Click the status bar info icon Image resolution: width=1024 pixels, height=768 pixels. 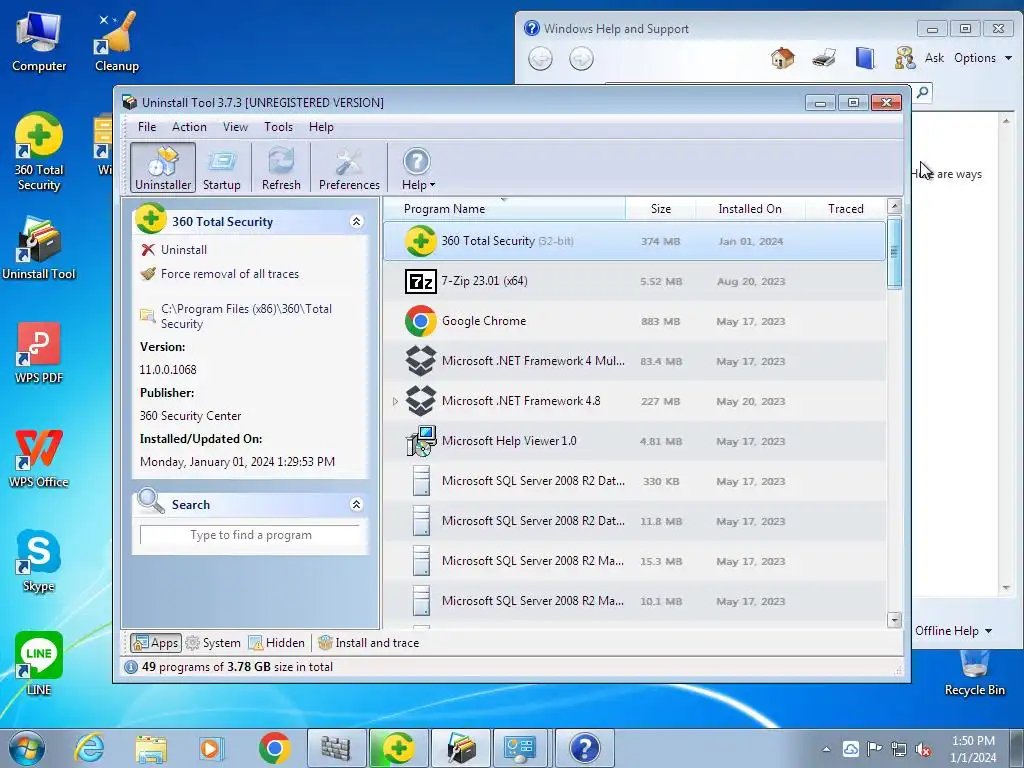tap(131, 667)
